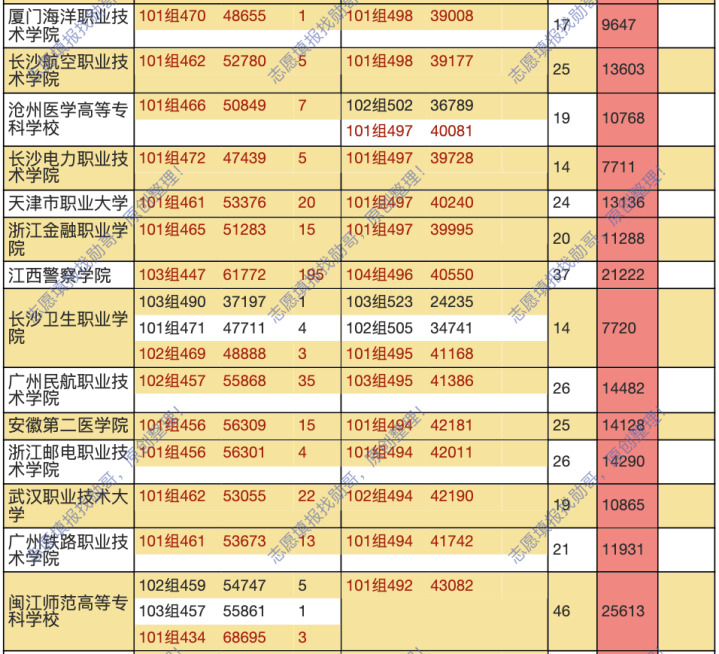Select 浙江邮电职业技术学院 cell
Image resolution: width=719 pixels, height=654 pixels.
tap(68, 461)
